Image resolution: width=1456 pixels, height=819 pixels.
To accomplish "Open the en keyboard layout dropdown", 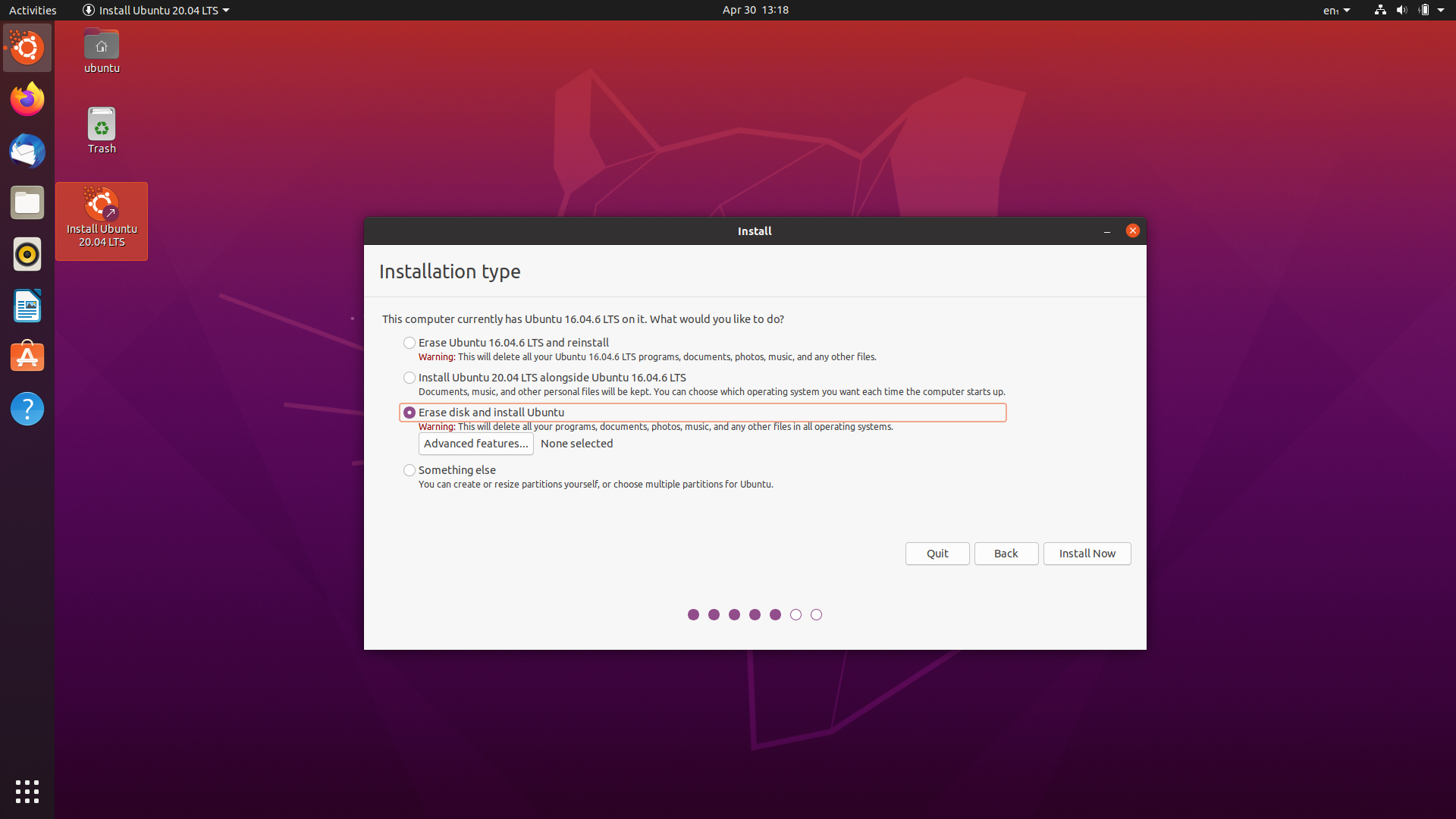I will [x=1337, y=10].
